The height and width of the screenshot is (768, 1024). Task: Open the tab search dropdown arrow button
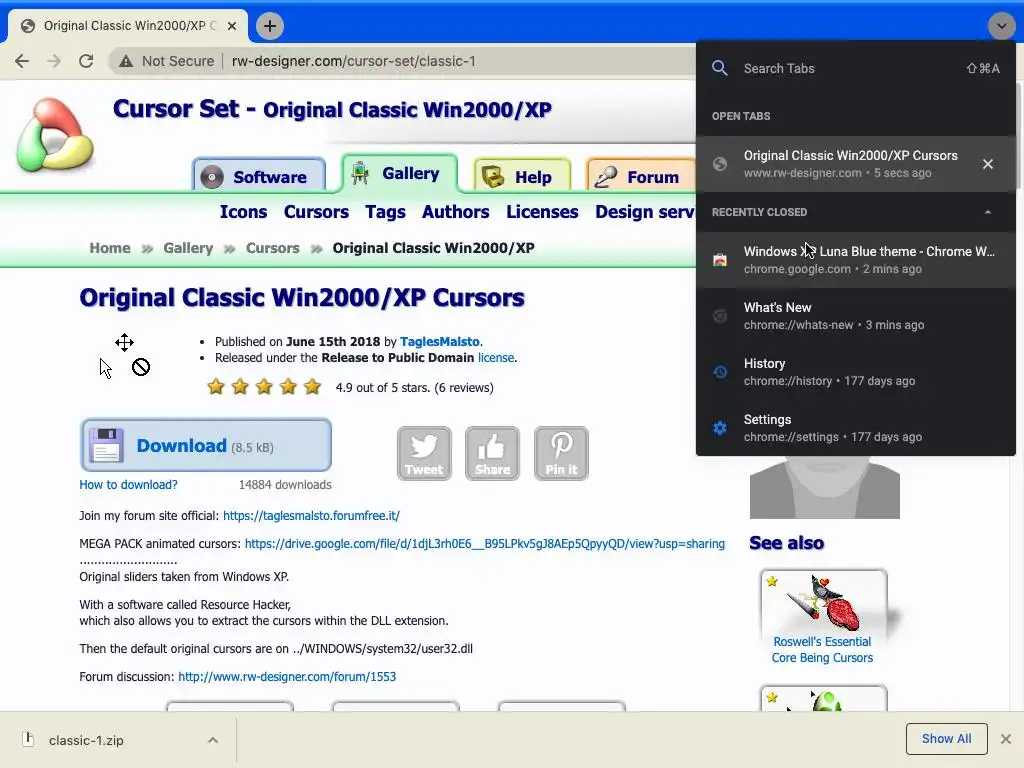point(1001,26)
